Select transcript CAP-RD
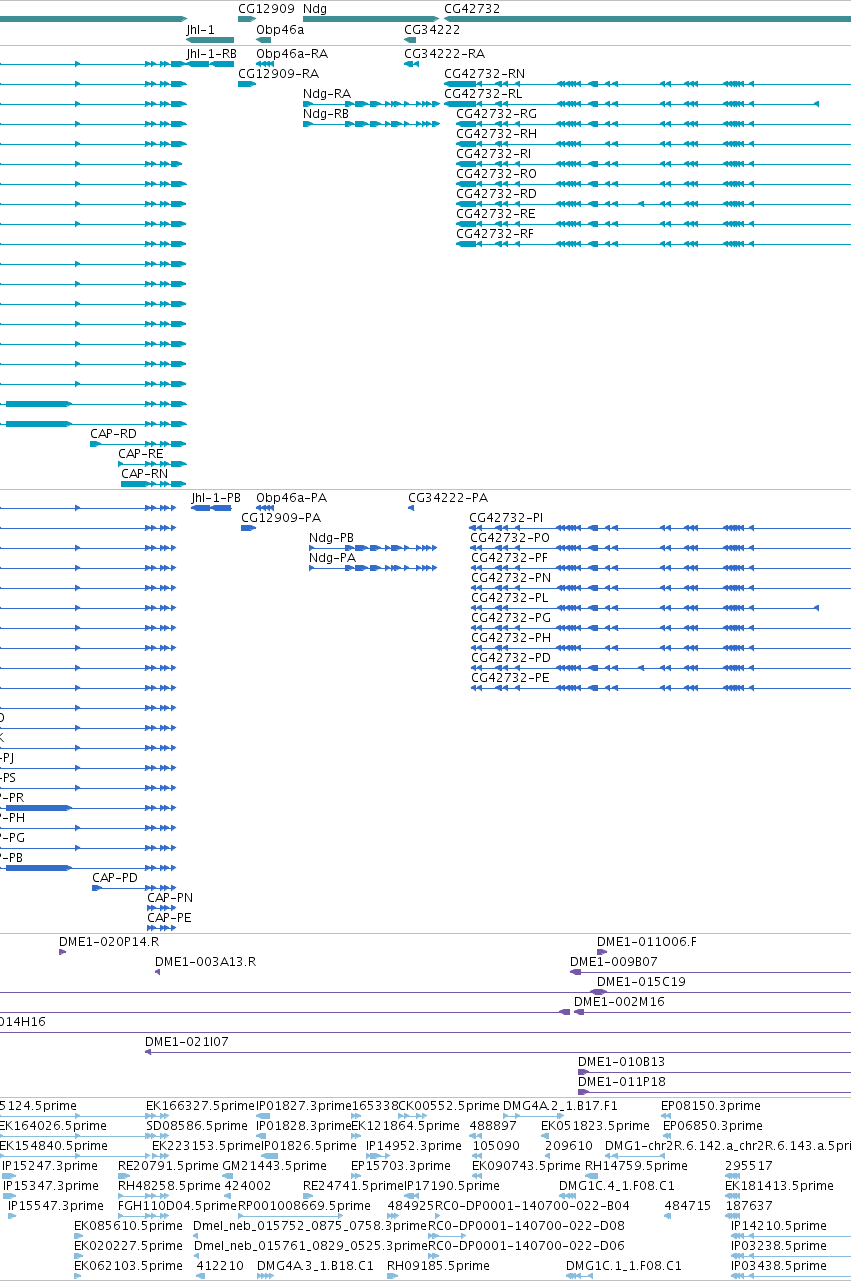Screen dimensions: 851x1281 [x=113, y=434]
